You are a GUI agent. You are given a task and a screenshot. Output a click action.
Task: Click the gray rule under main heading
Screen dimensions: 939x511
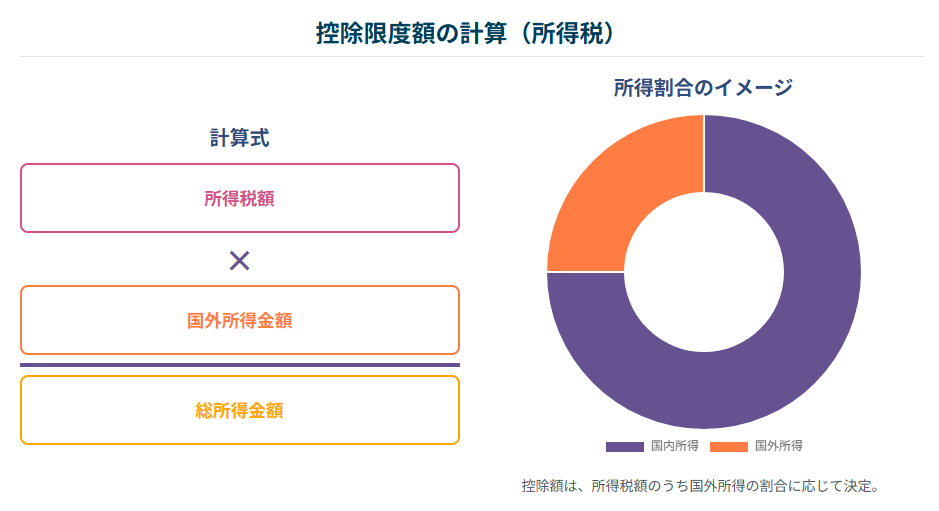point(469,56)
